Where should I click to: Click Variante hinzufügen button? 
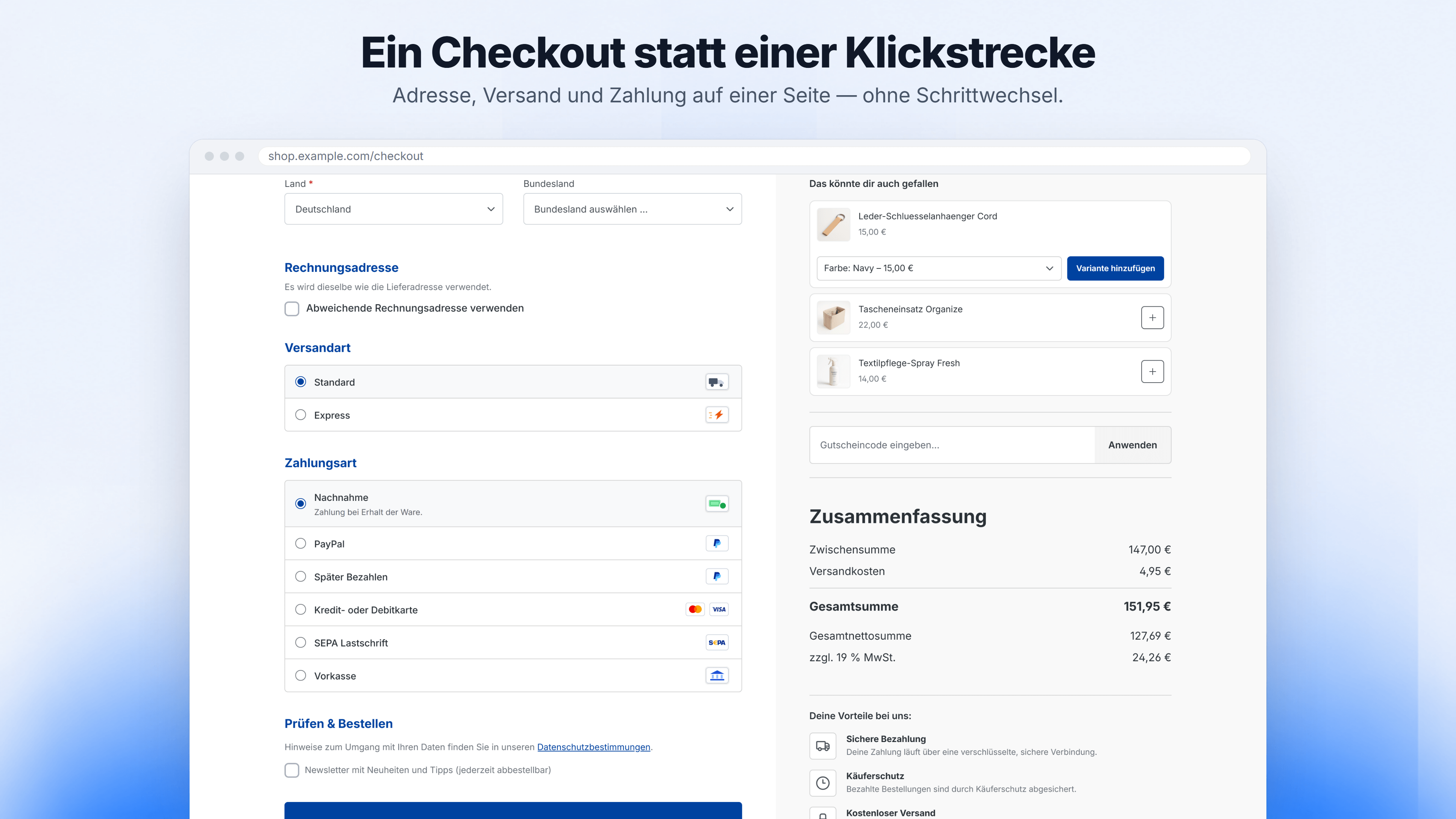[x=1115, y=268]
